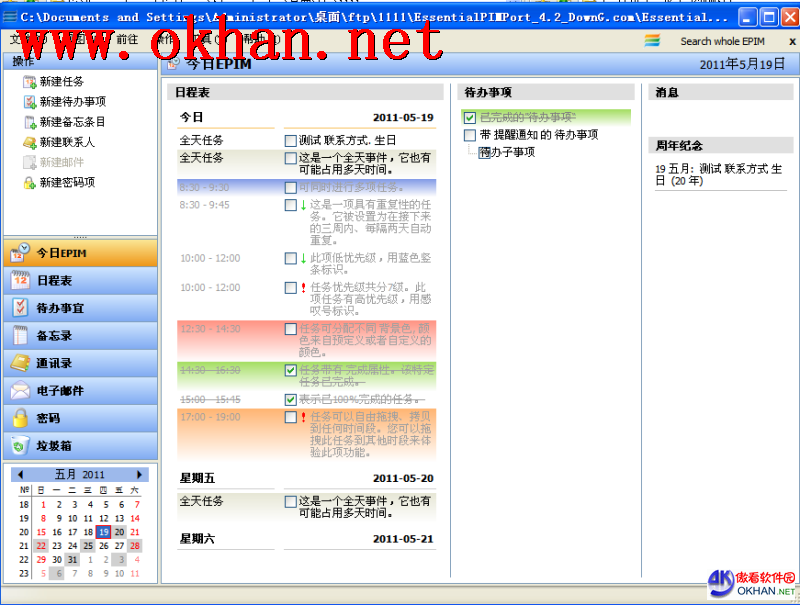Go to the next month in the mini calendar
This screenshot has width=800, height=605.
pyautogui.click(x=139, y=474)
